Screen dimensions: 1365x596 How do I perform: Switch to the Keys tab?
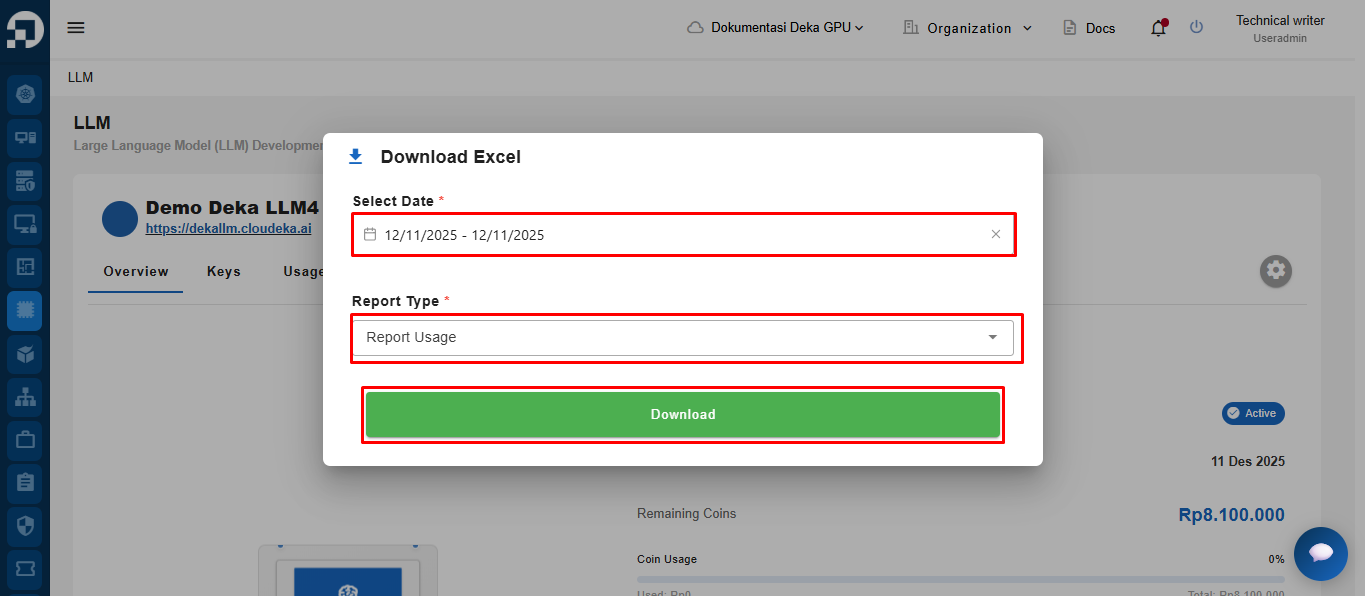(224, 272)
